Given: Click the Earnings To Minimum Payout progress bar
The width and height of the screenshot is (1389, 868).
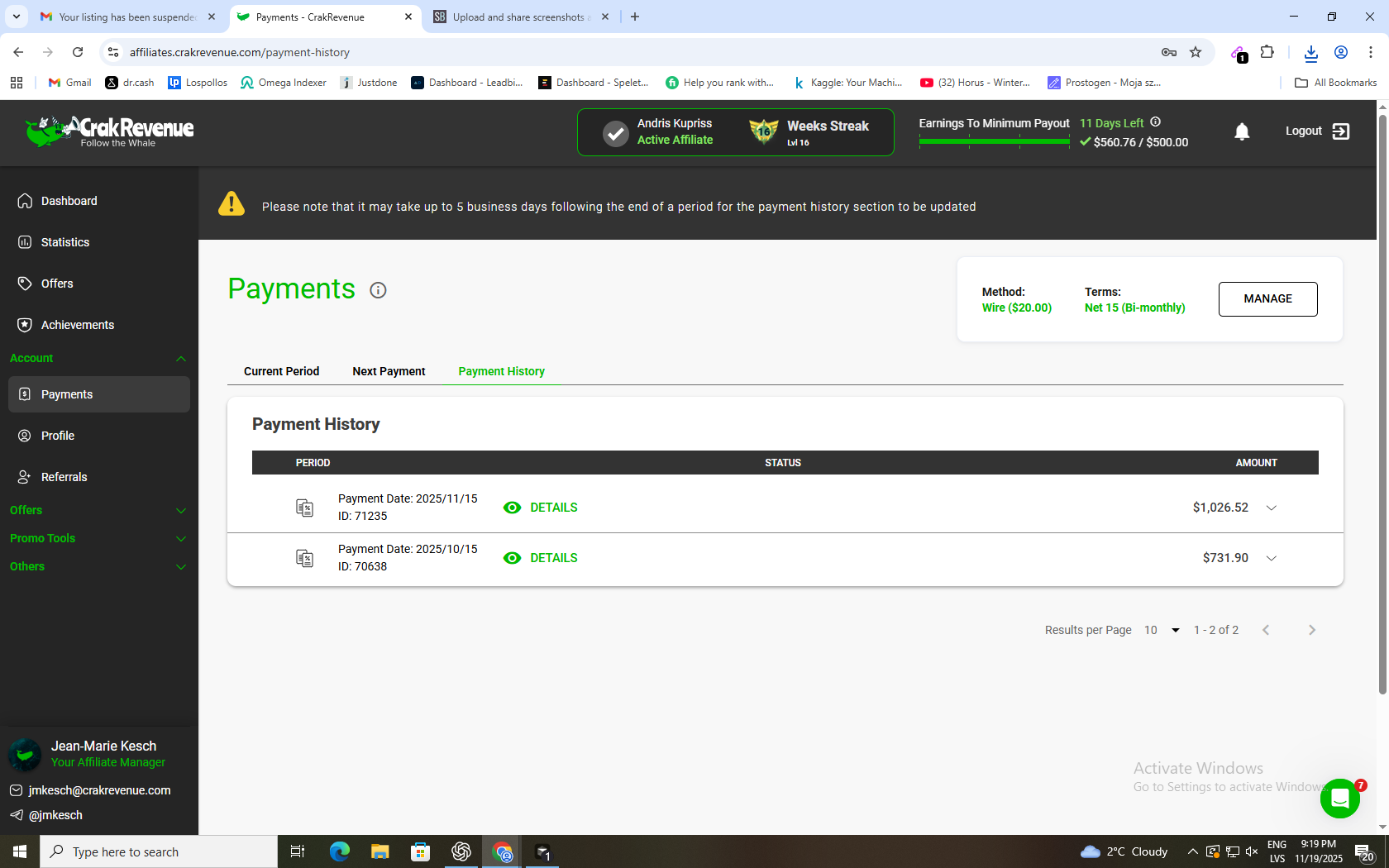Looking at the screenshot, I should tap(994, 141).
